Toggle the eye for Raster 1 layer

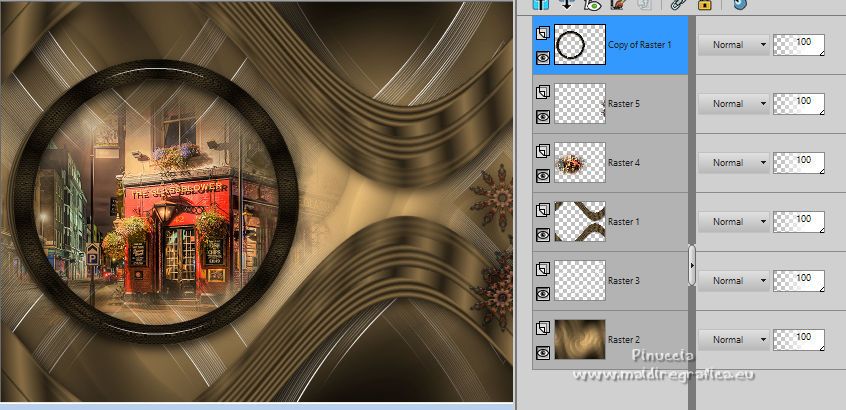(543, 234)
